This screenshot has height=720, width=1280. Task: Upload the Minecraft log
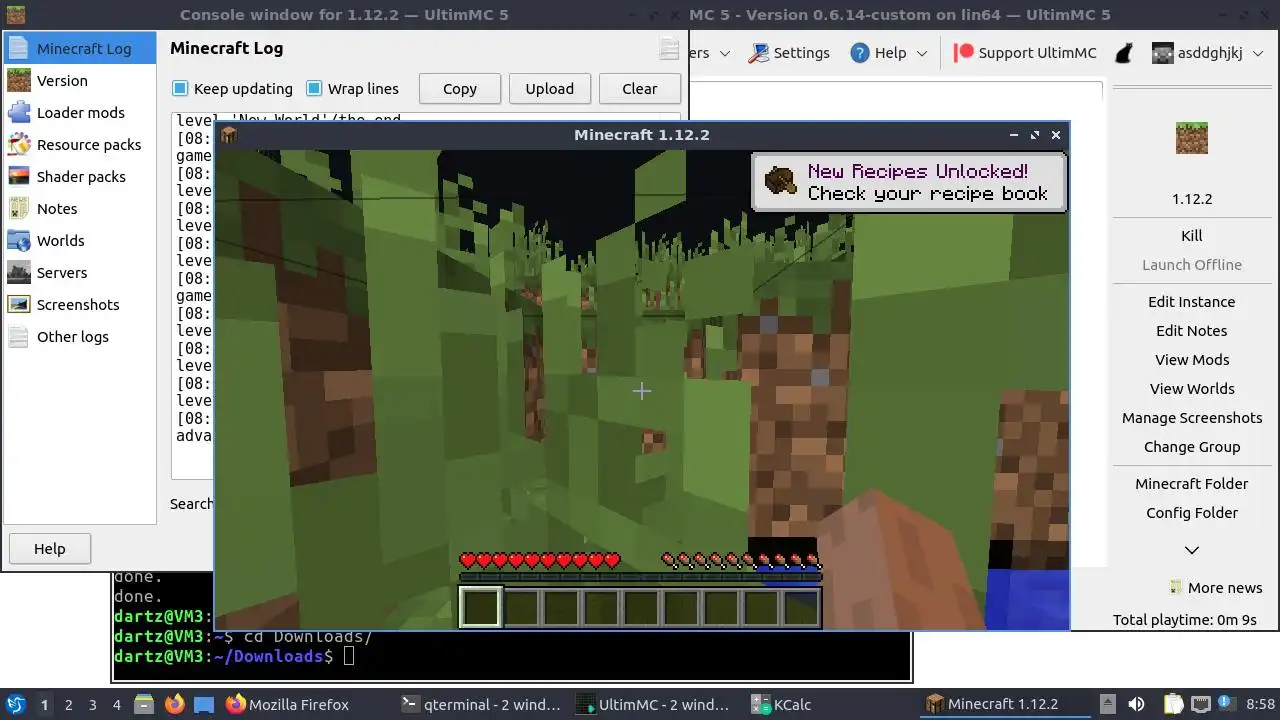(550, 89)
